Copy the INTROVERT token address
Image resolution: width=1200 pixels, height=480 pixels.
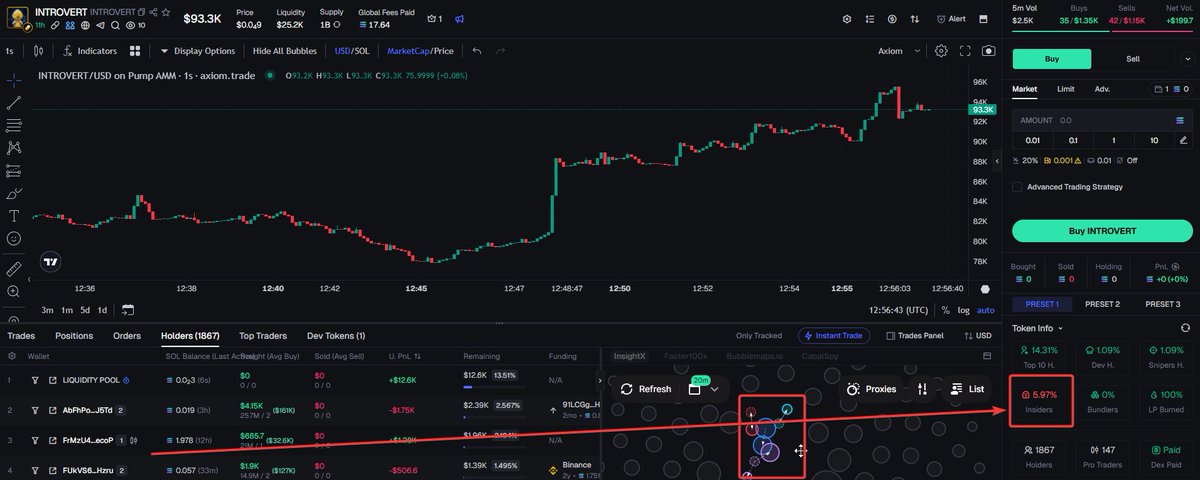tap(142, 12)
